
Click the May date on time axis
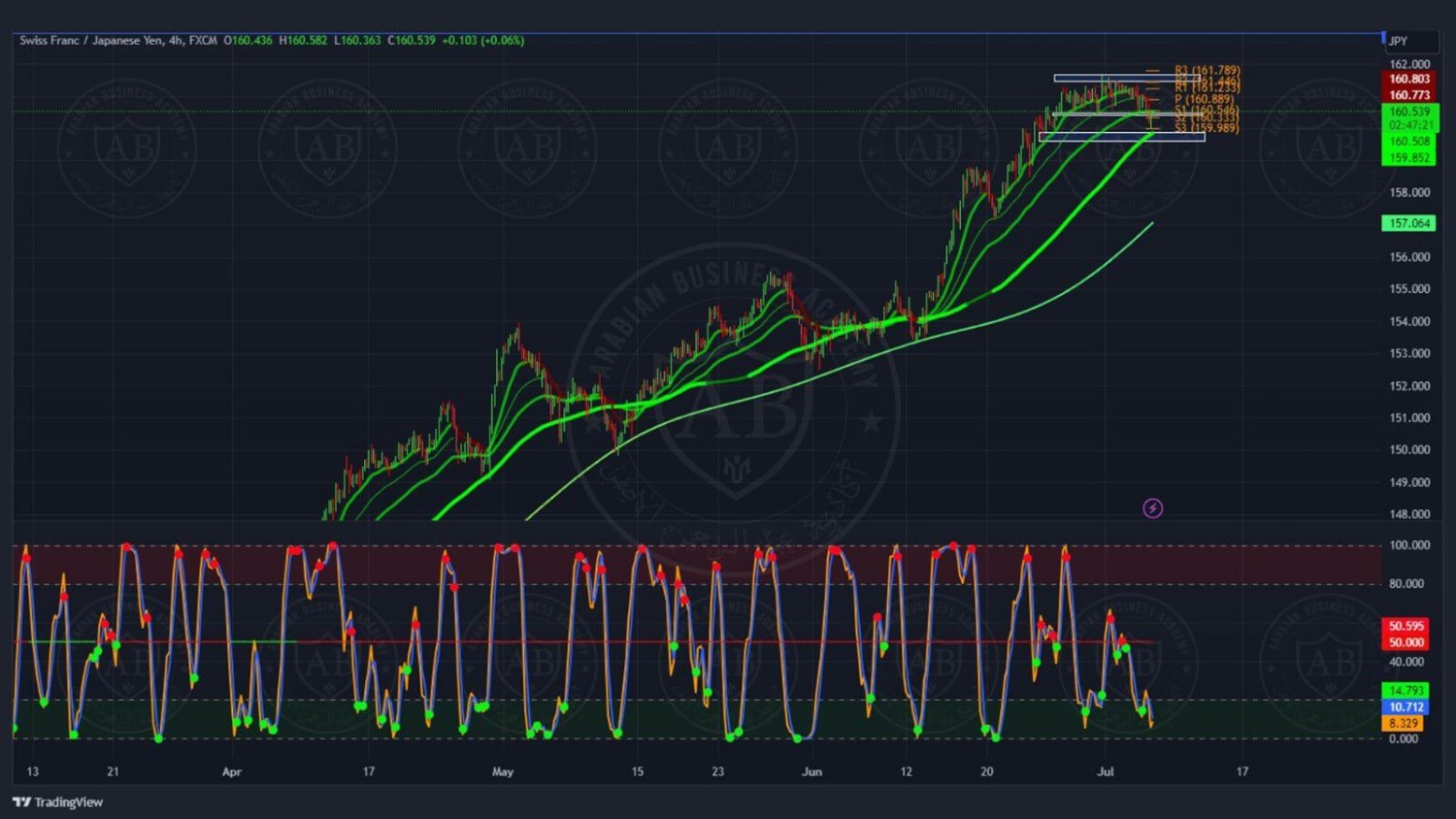pos(503,772)
